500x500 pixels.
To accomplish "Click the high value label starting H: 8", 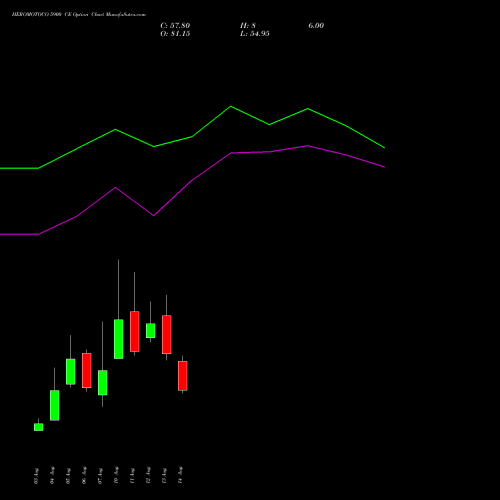I will coord(248,26).
